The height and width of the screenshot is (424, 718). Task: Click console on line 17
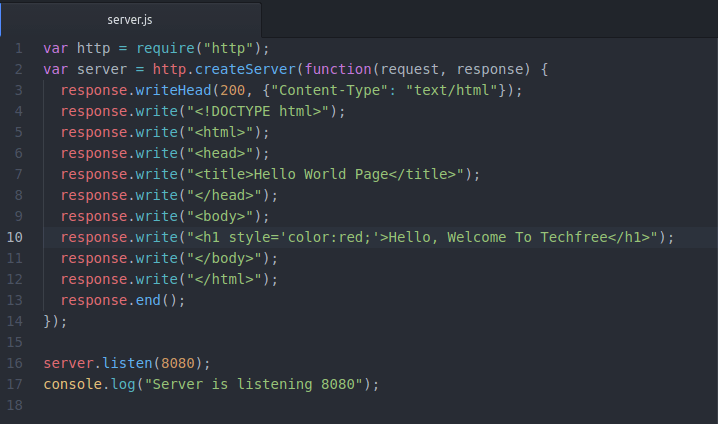click(x=73, y=385)
